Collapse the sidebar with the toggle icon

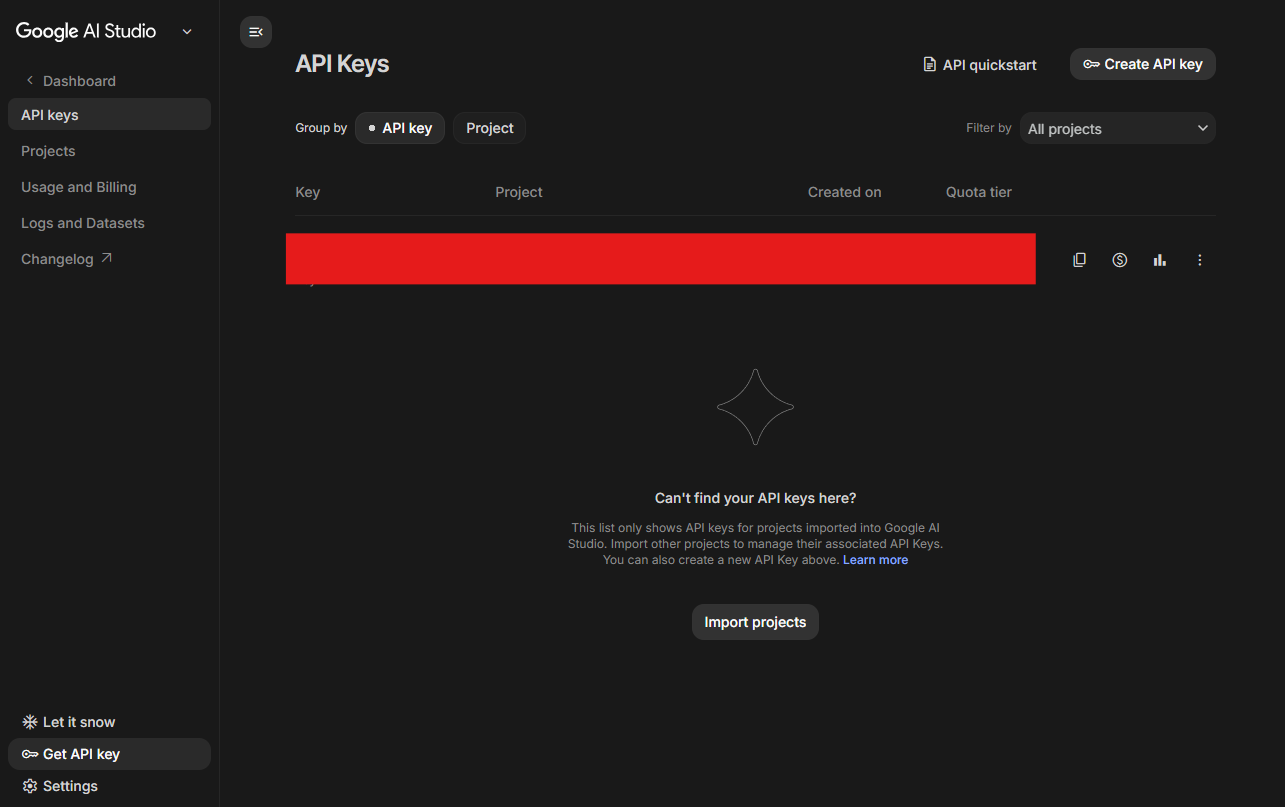(x=256, y=32)
